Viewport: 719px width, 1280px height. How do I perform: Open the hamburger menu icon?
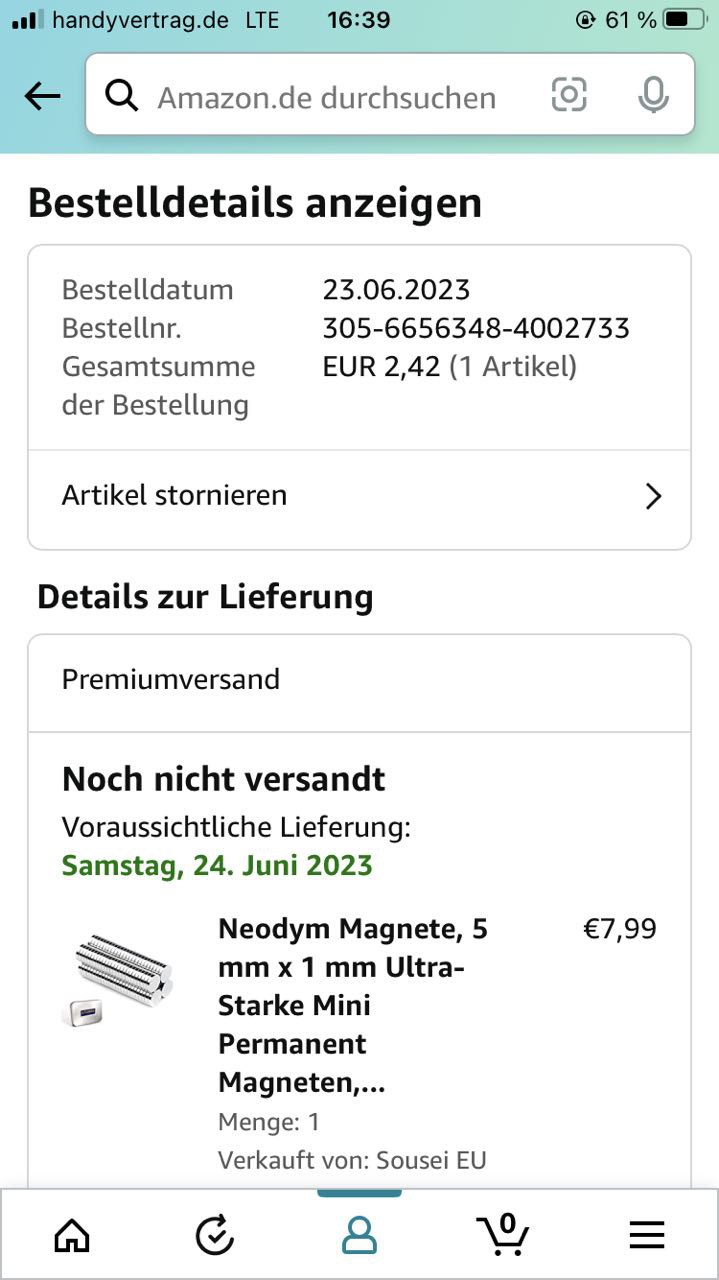pos(647,1236)
